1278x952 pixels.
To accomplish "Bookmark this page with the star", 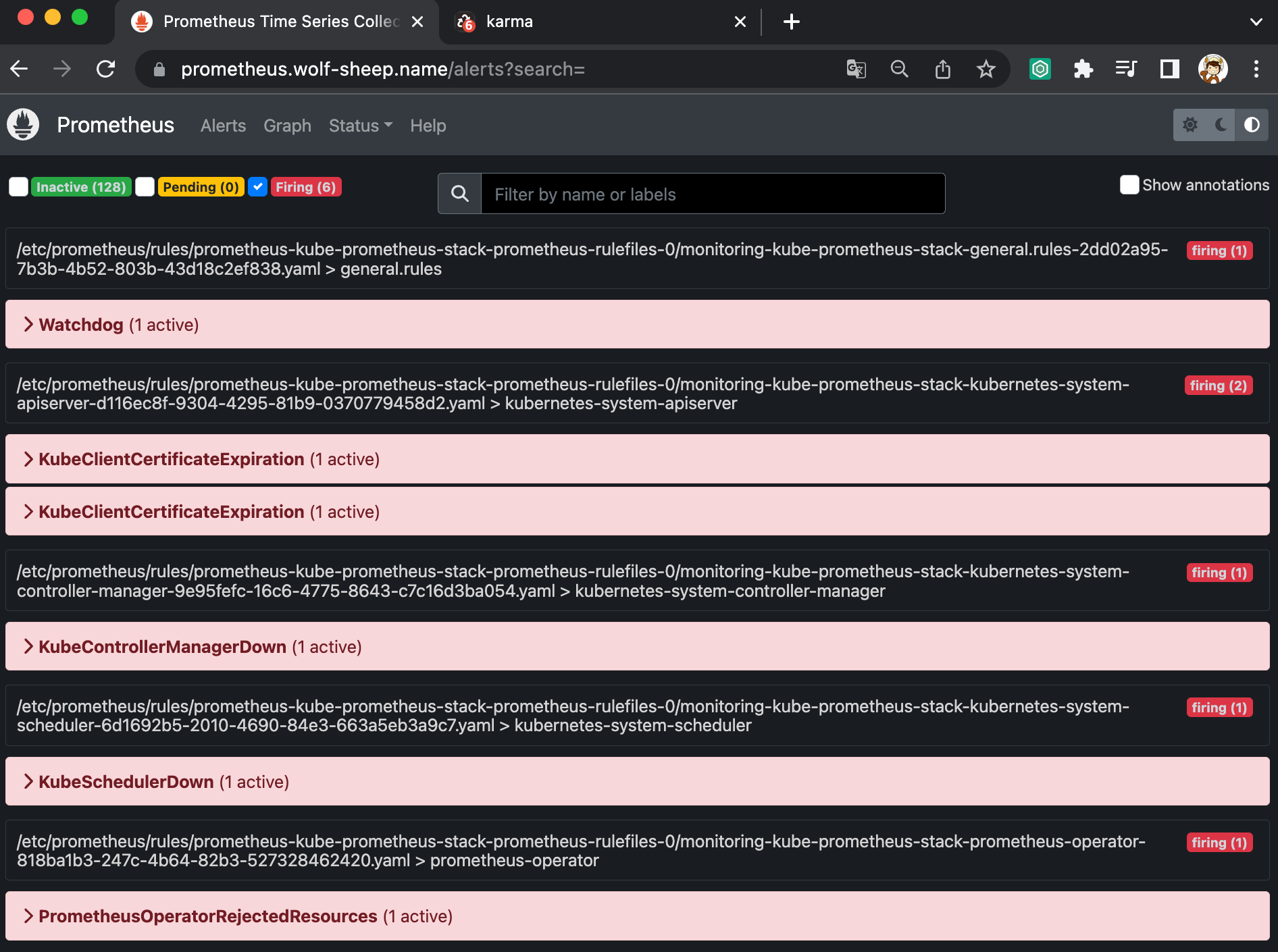I will 986,69.
